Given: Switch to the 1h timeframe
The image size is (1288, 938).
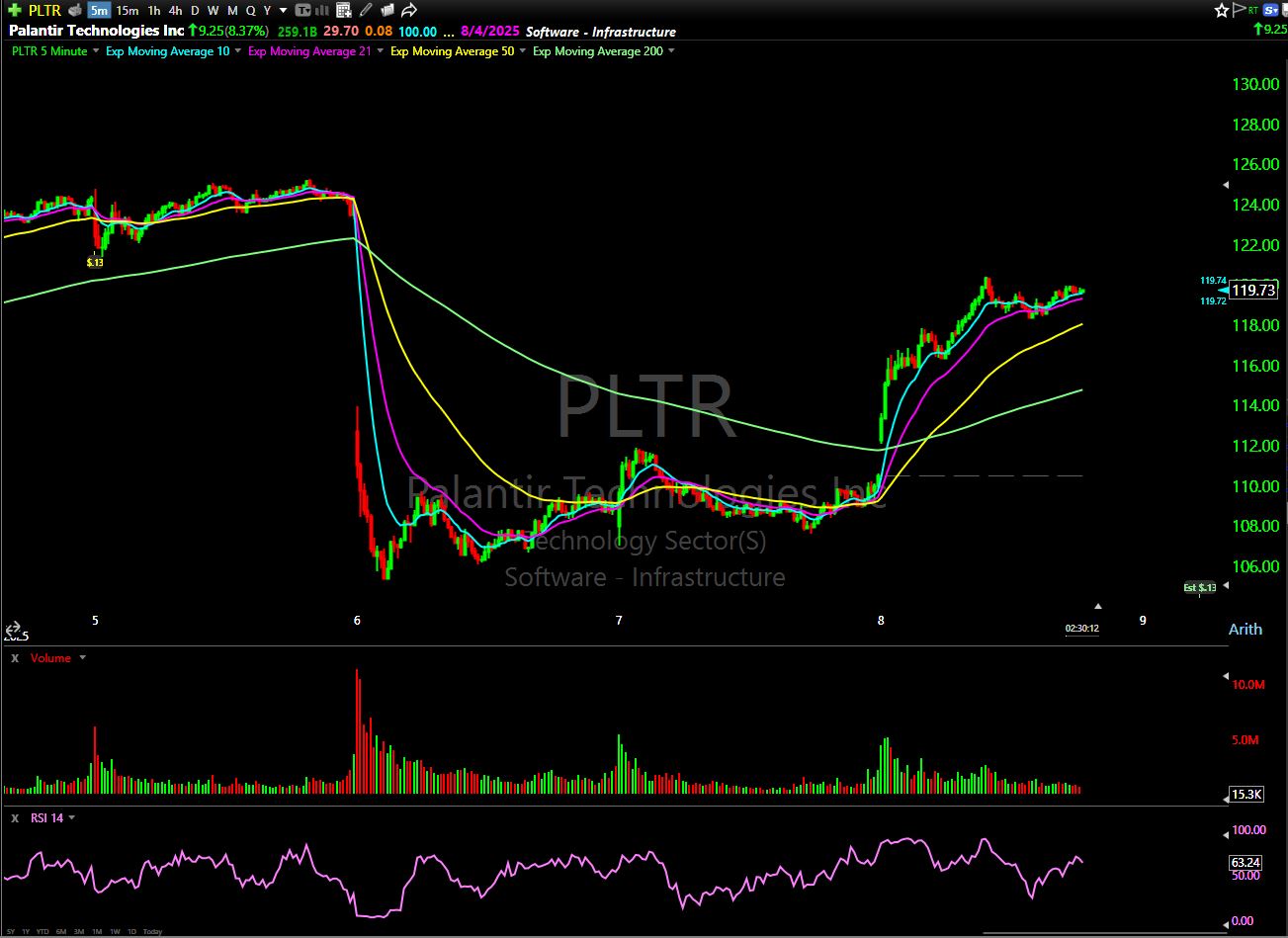Looking at the screenshot, I should pyautogui.click(x=153, y=10).
